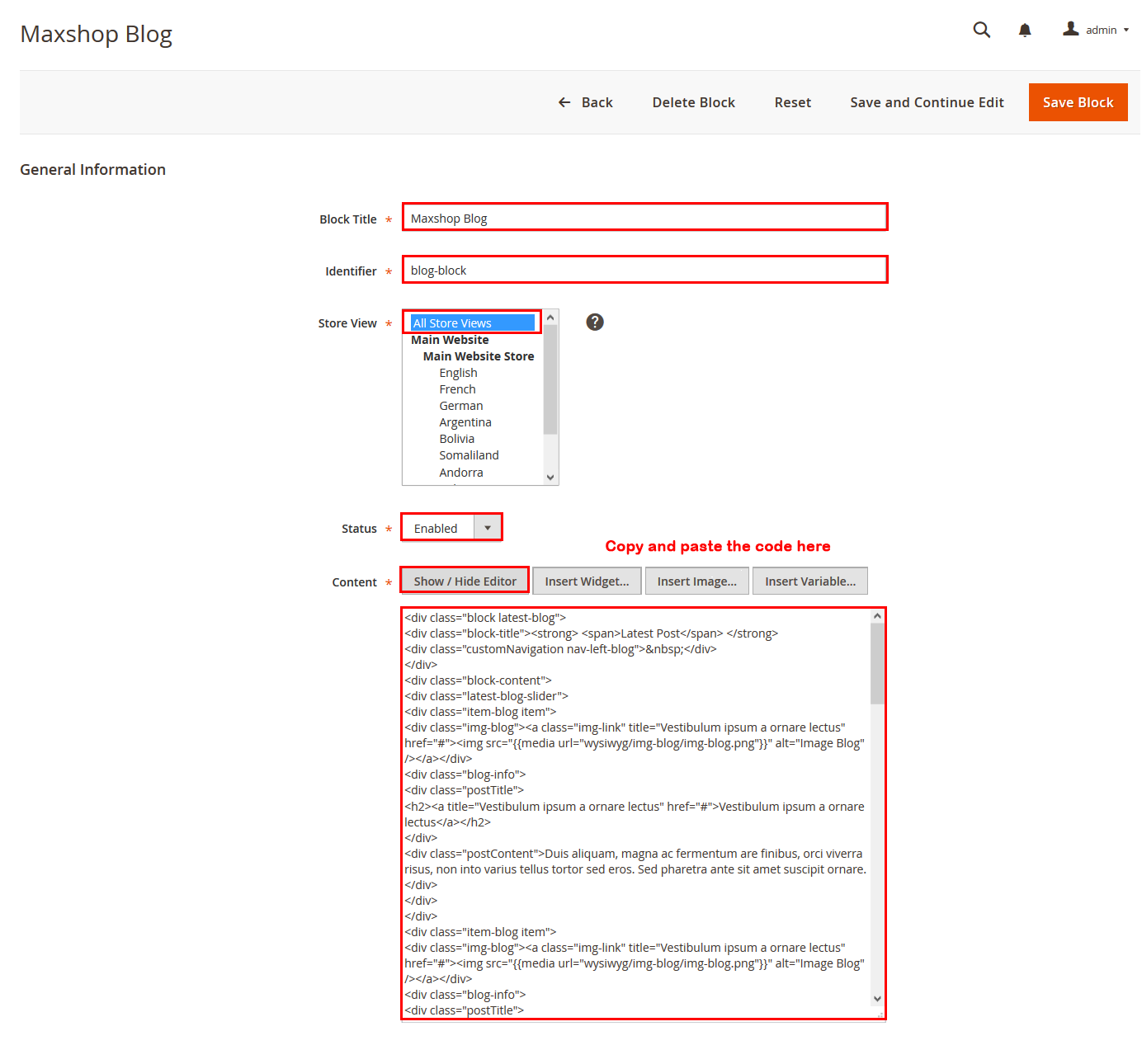The height and width of the screenshot is (1064, 1142).
Task: Select German store view
Action: pyautogui.click(x=460, y=406)
